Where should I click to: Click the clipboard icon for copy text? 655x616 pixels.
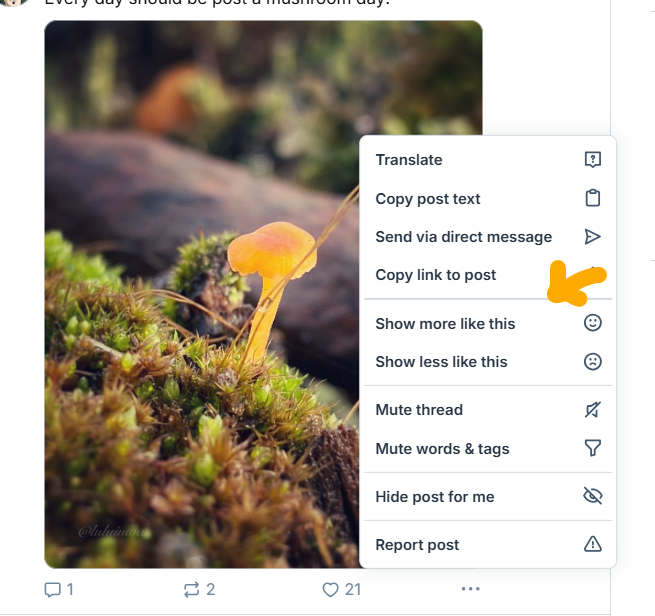[592, 198]
